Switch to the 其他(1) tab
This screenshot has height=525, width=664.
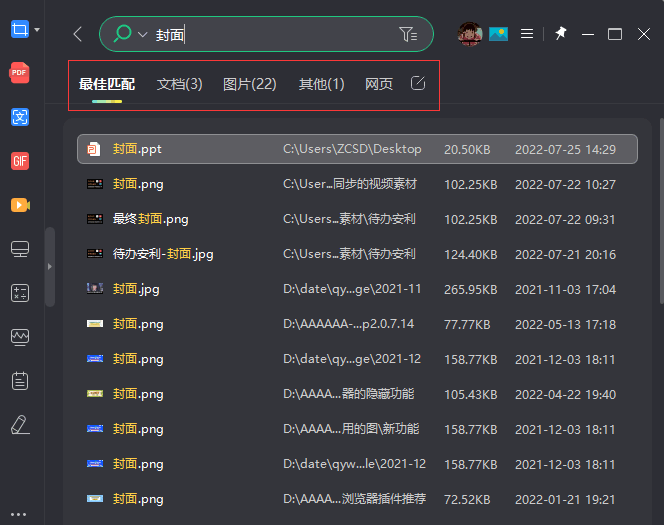pyautogui.click(x=321, y=84)
